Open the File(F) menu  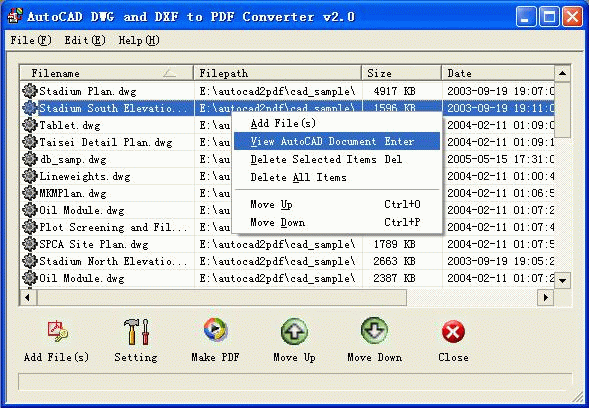(x=31, y=40)
